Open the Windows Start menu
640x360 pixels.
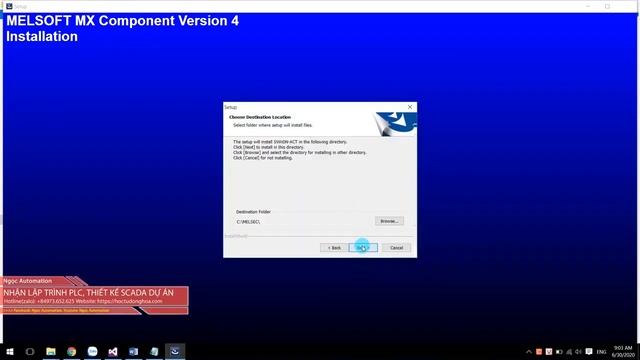click(x=10, y=351)
